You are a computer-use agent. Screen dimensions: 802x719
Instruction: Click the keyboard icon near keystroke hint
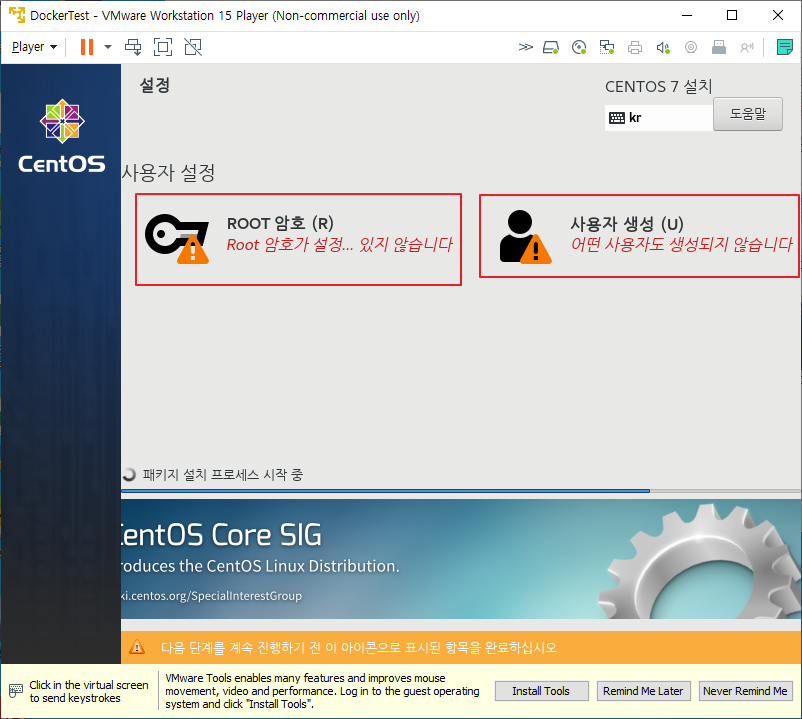point(16,691)
